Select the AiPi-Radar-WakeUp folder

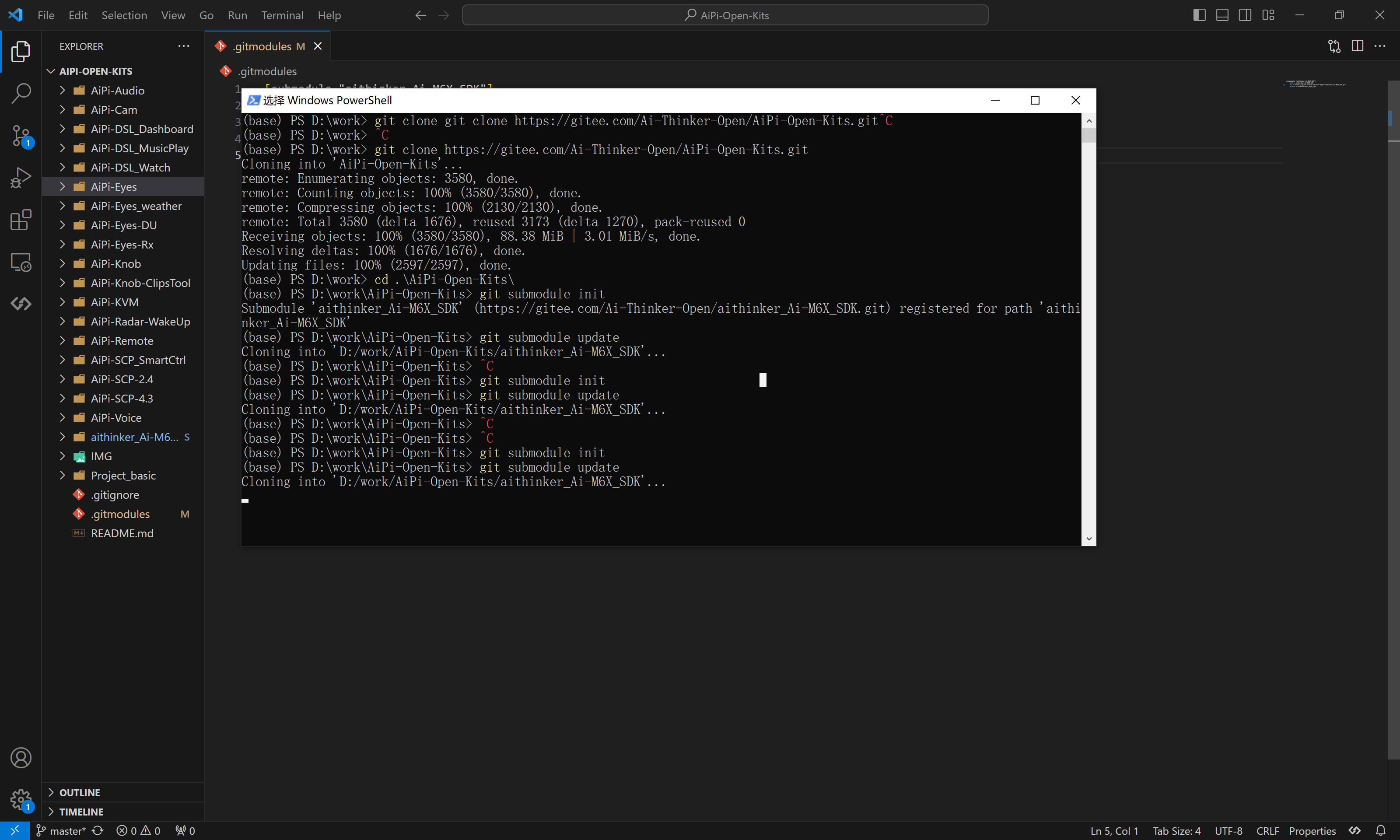click(x=122, y=322)
